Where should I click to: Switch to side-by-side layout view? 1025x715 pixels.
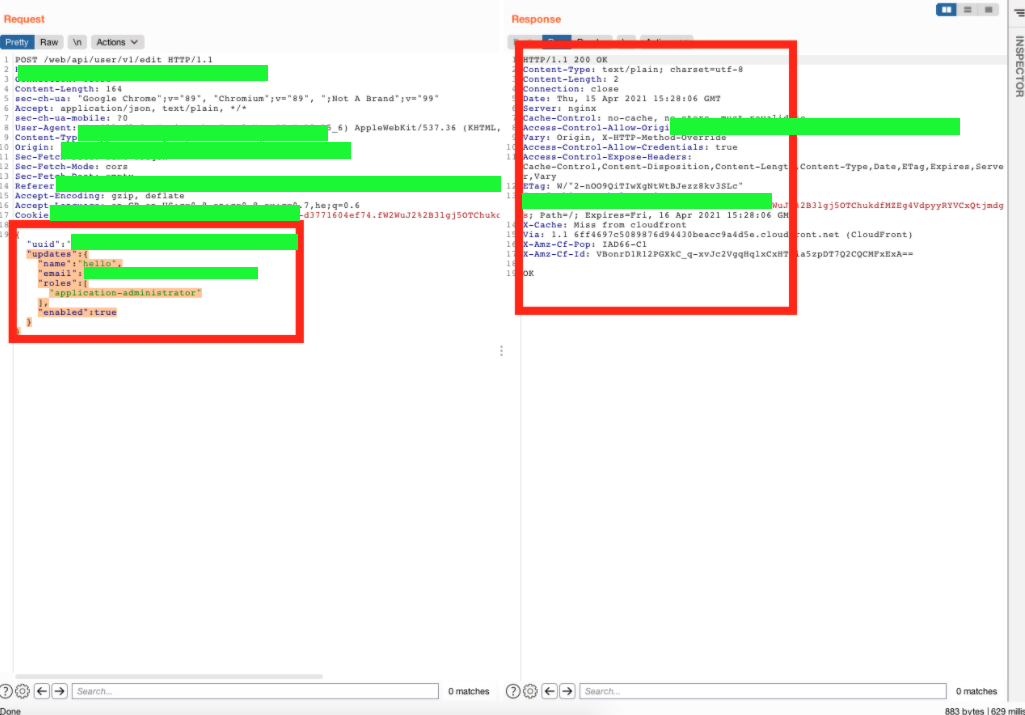pyautogui.click(x=946, y=10)
